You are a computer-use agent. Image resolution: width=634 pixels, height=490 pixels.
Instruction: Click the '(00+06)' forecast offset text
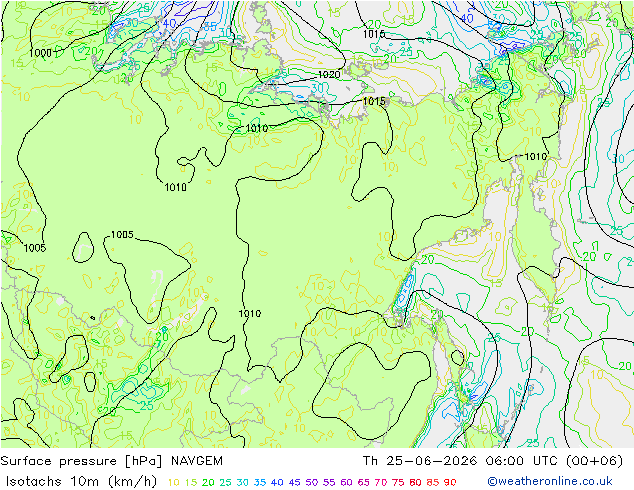pyautogui.click(x=594, y=461)
